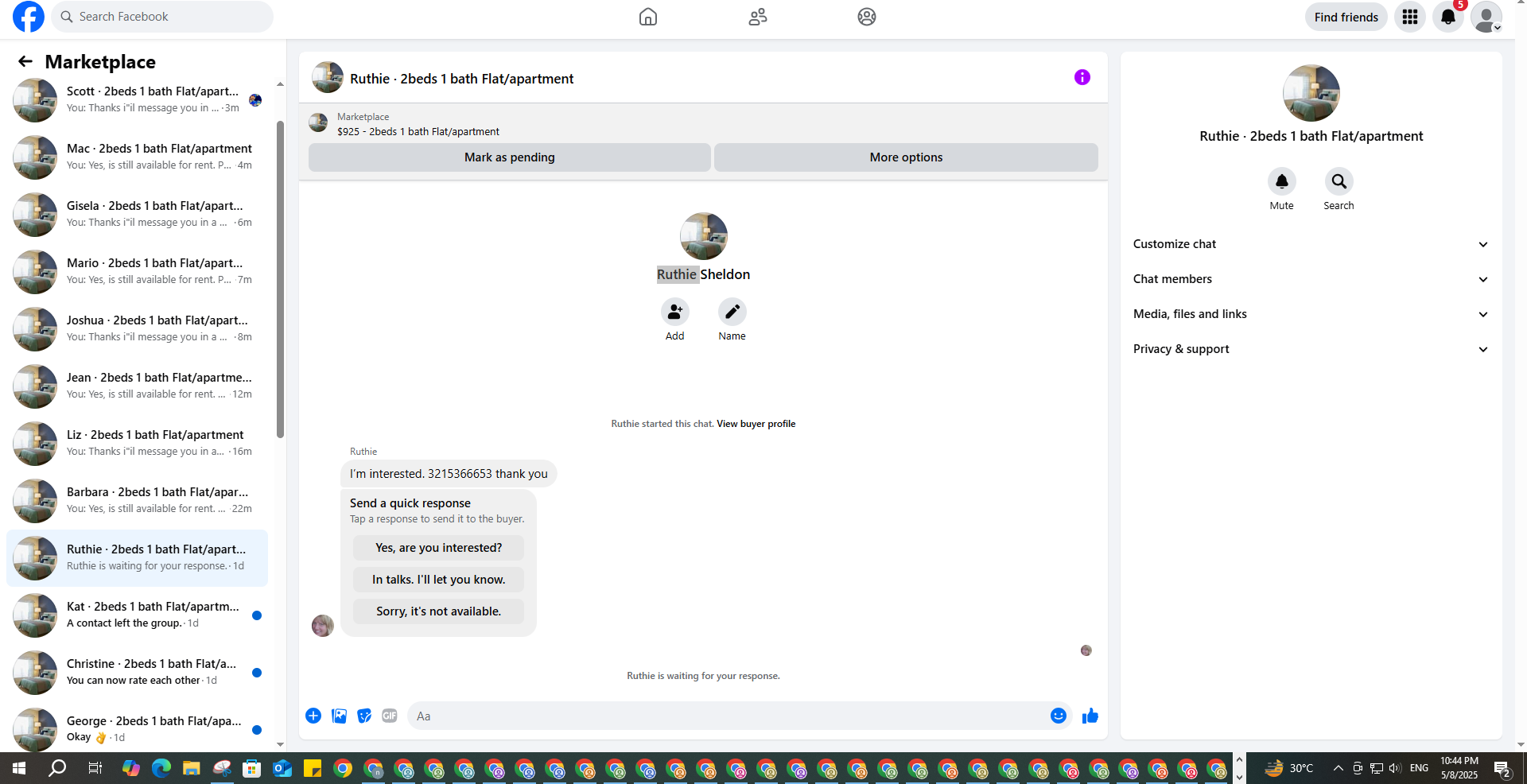This screenshot has height=784, width=1527.
Task: Click the conversation list scrollbar
Action: [280, 278]
